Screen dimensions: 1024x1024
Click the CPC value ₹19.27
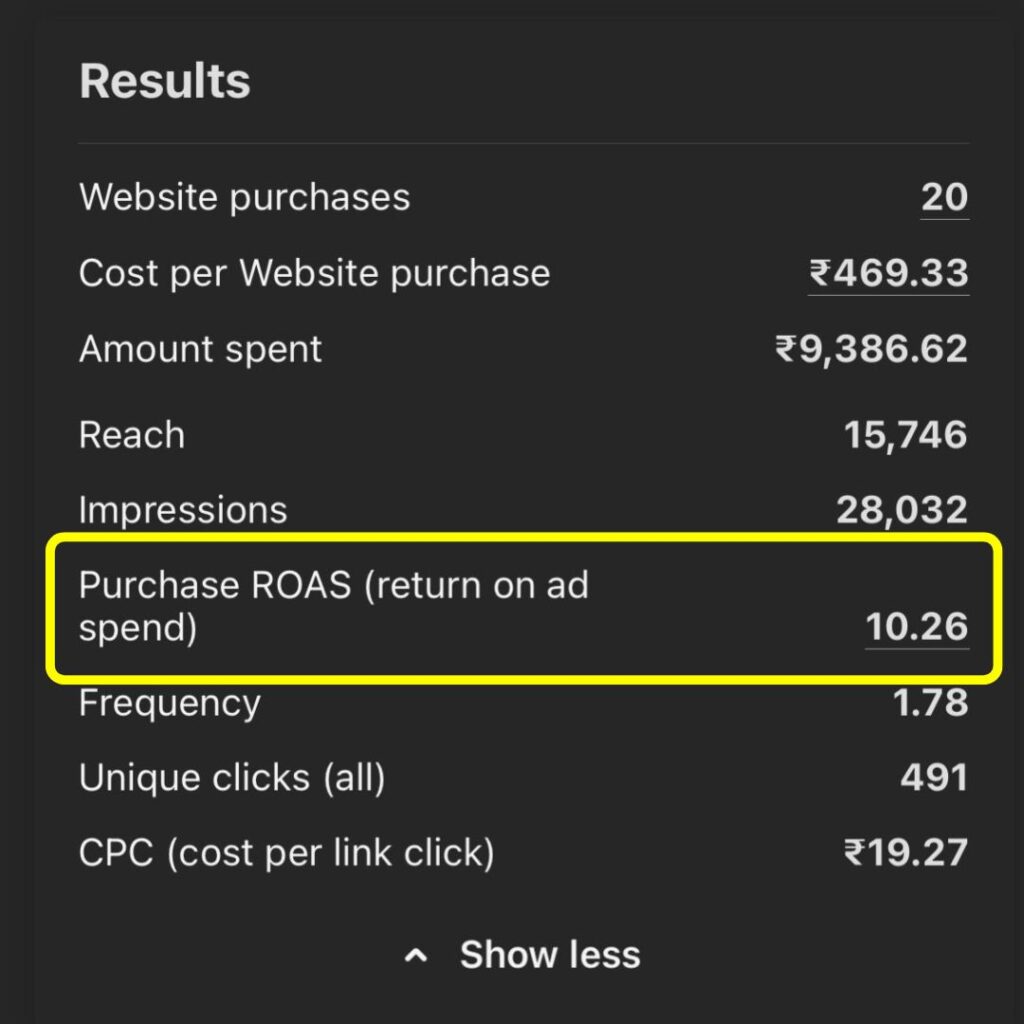click(906, 853)
